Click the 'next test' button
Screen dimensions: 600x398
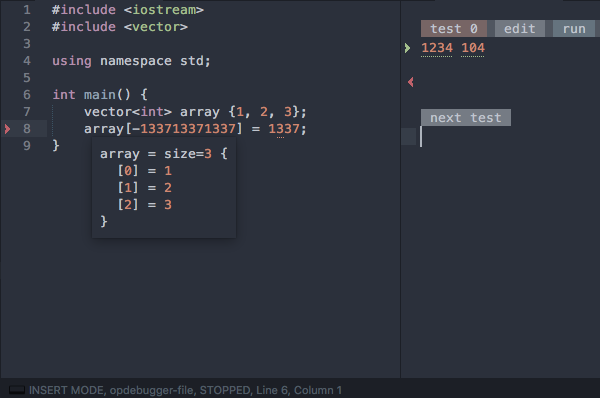pos(466,117)
